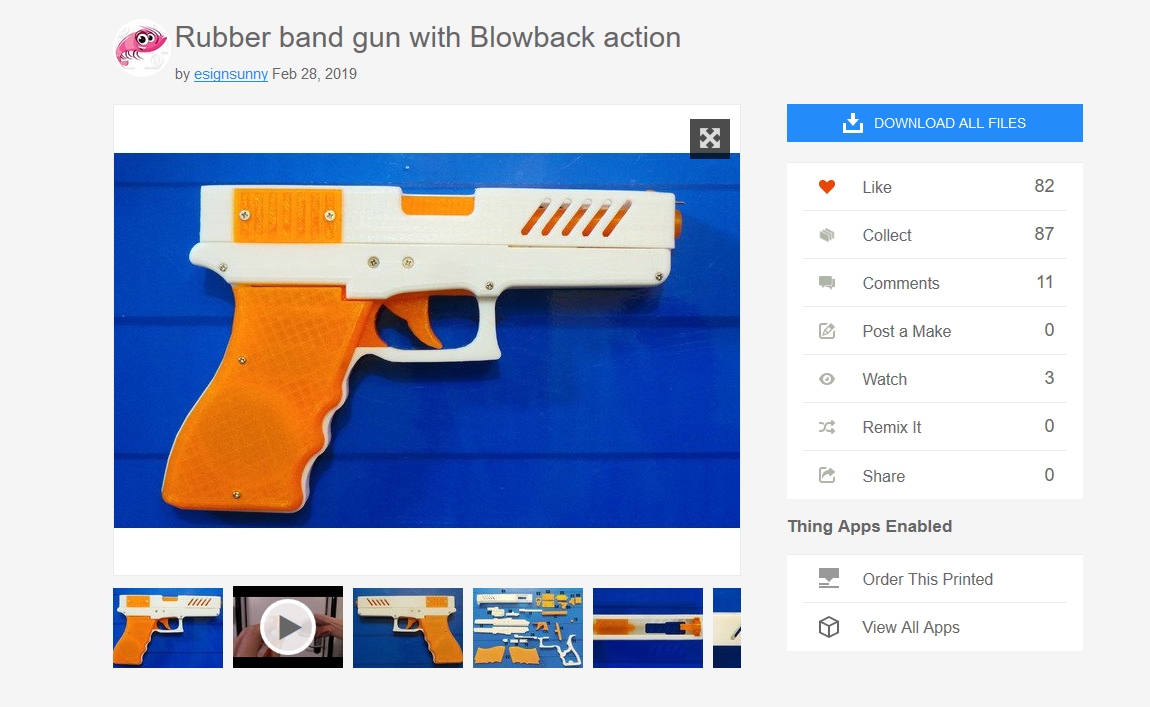The image size is (1150, 707).
Task: Click the Remix It shuffle icon
Action: pos(827,427)
